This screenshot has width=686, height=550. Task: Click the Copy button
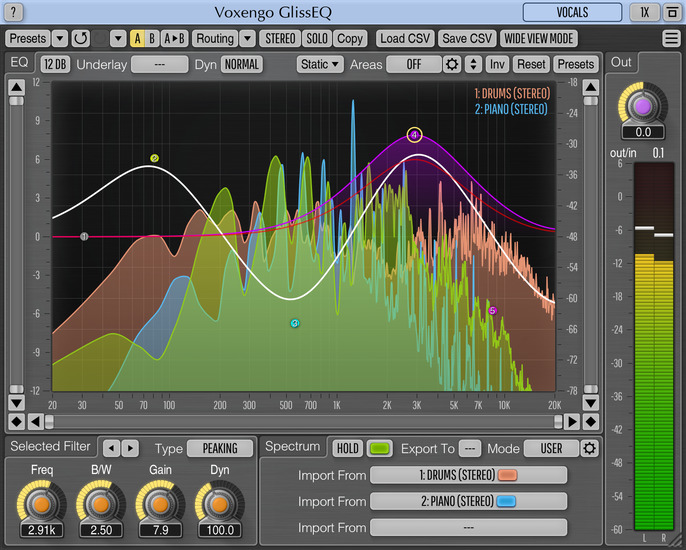coord(350,39)
